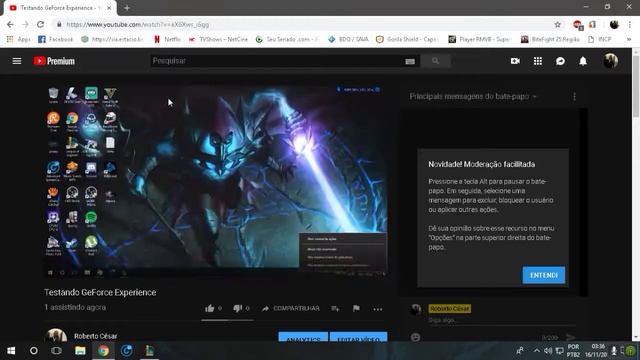Open the TVShows - NetCine bookmark

218,39
